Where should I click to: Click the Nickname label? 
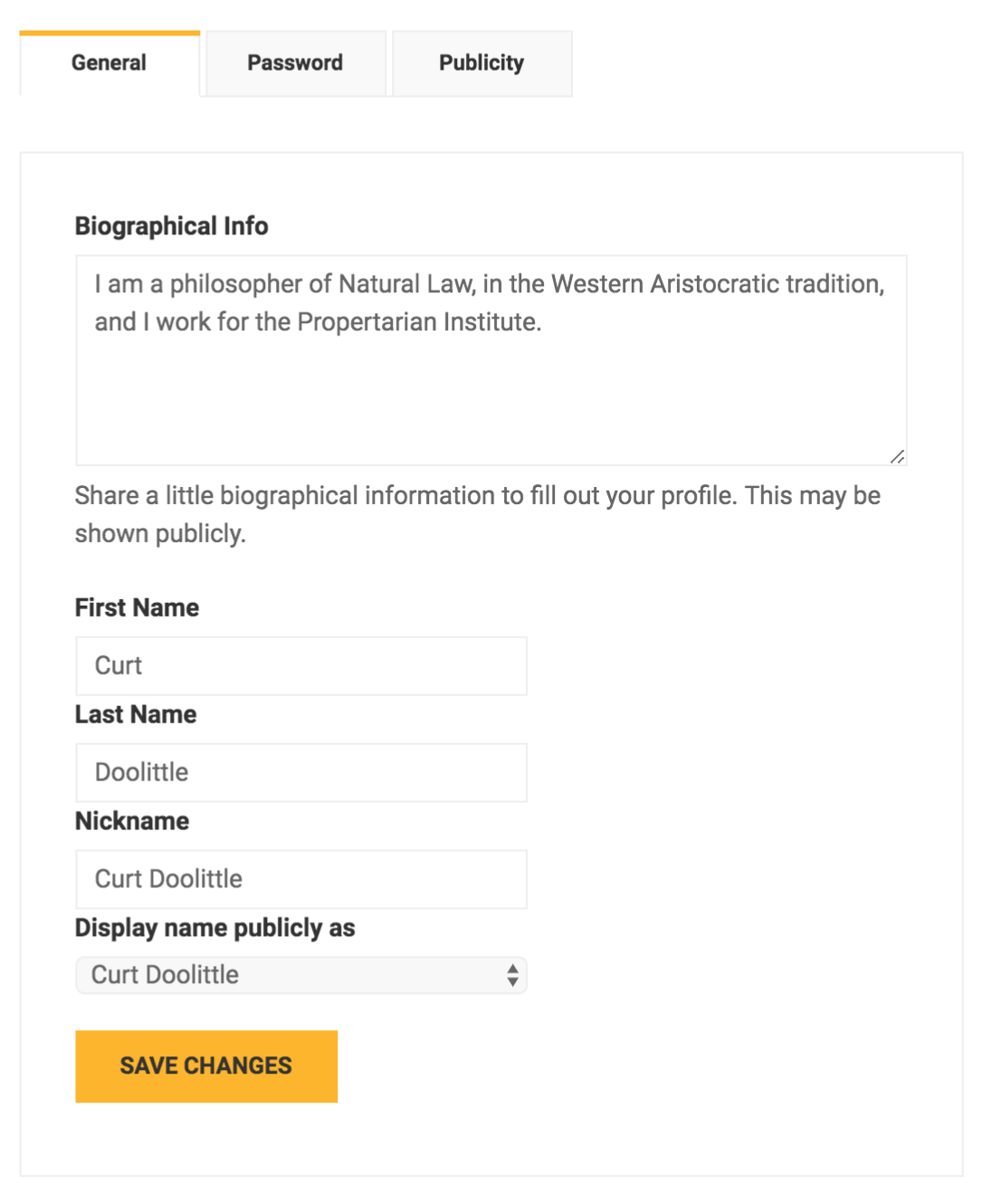click(132, 821)
